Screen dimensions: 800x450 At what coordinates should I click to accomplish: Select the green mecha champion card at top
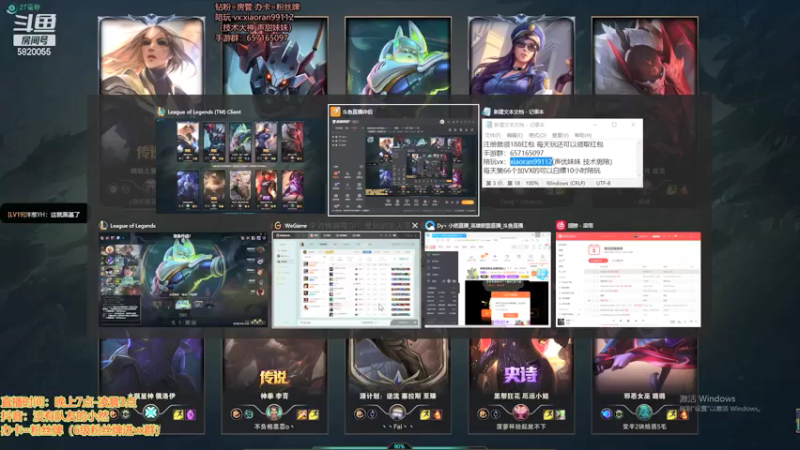(398, 55)
